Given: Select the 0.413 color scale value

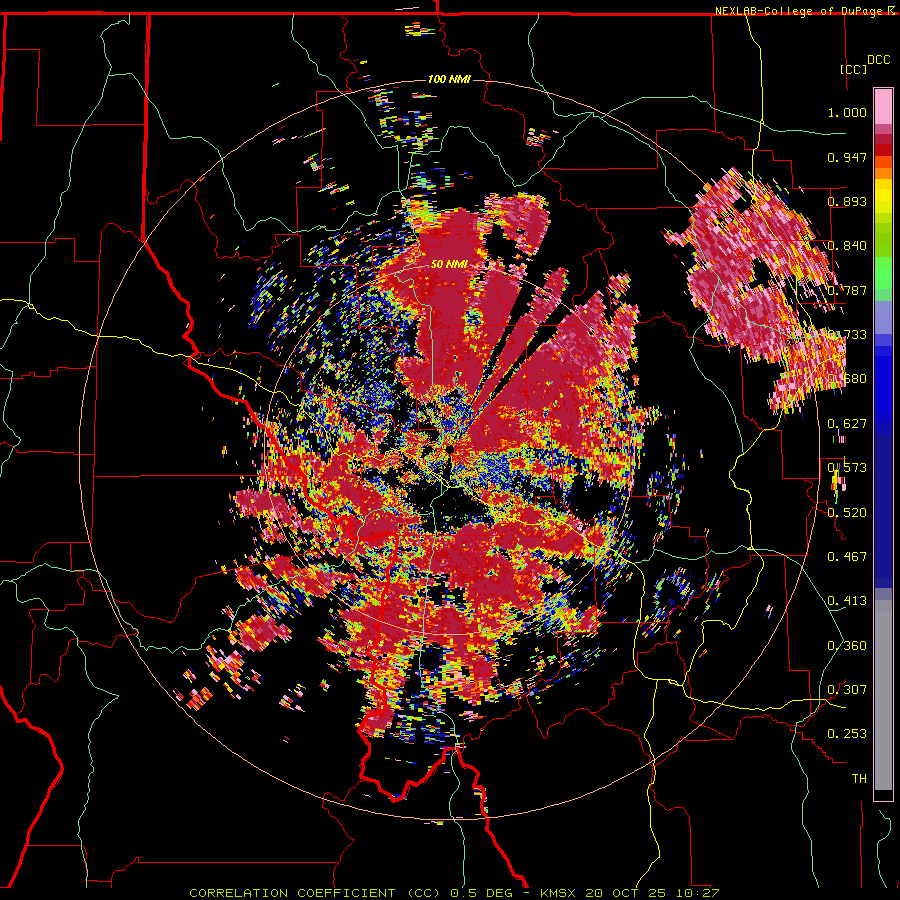Looking at the screenshot, I should coord(847,601).
